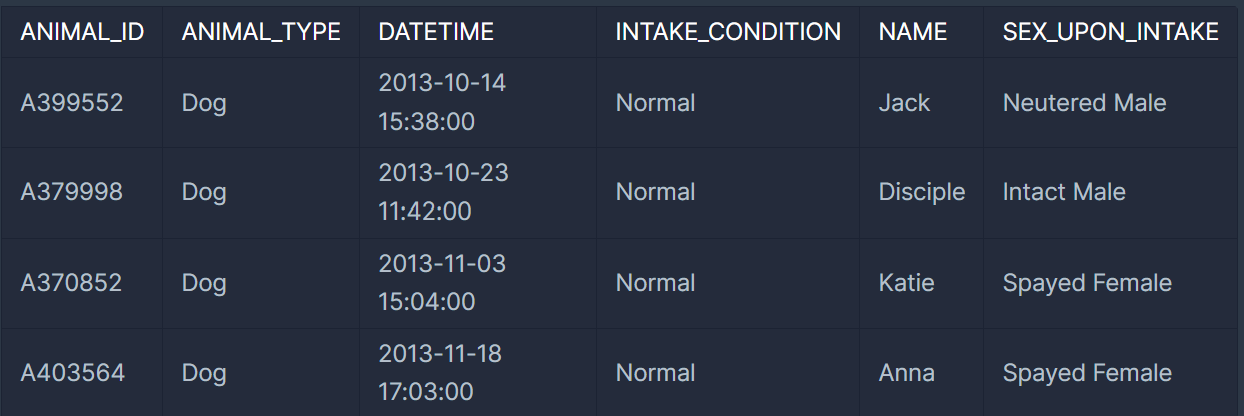The height and width of the screenshot is (416, 1244).
Task: Select the DATETIME column header
Action: (436, 32)
